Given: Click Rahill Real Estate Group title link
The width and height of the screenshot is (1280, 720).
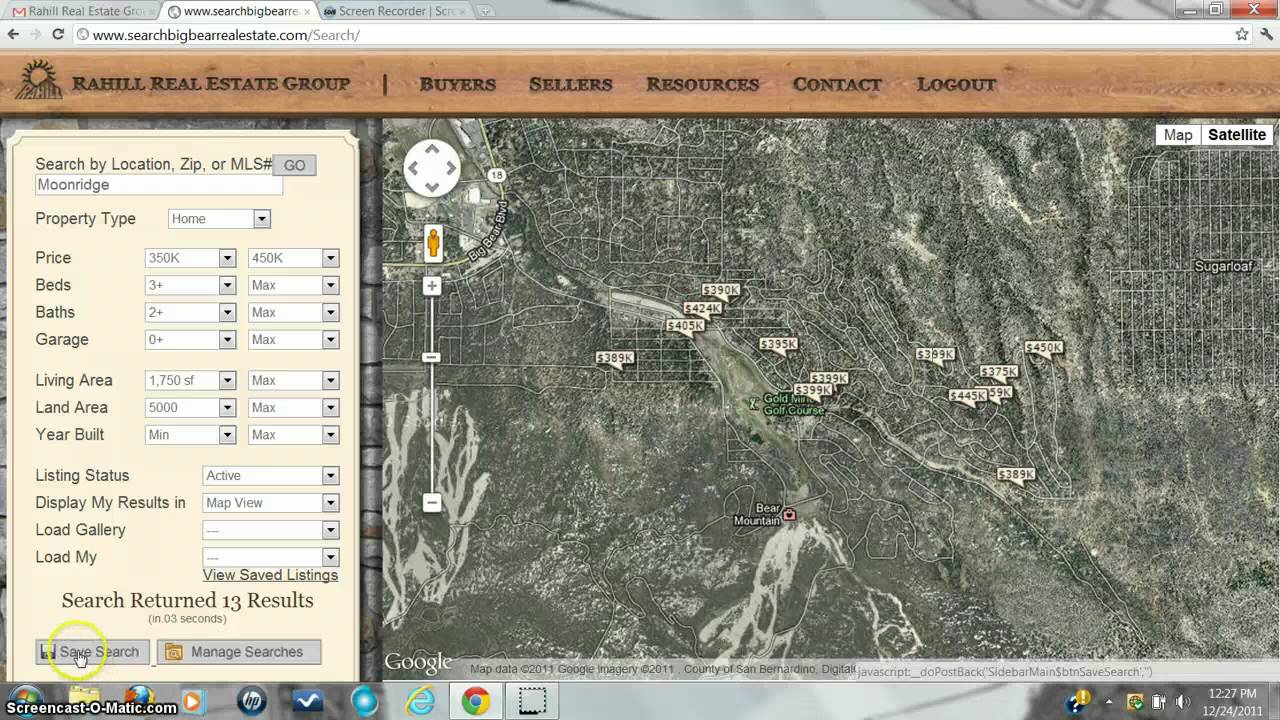Looking at the screenshot, I should coord(211,84).
